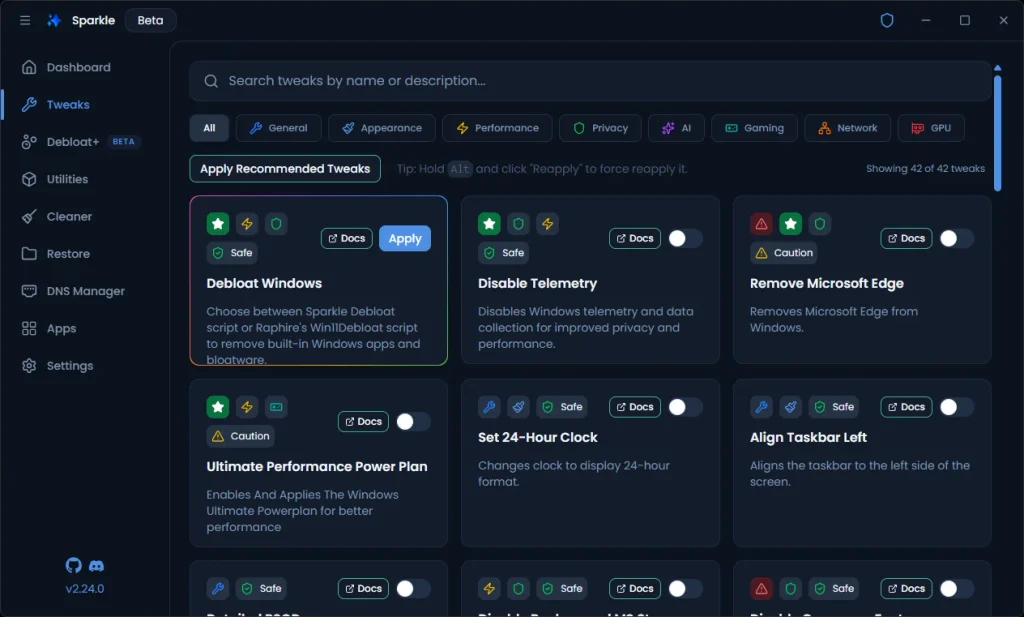Screen dimensions: 1024x617
Task: Open Settings via its gear icon
Action: click(29, 366)
